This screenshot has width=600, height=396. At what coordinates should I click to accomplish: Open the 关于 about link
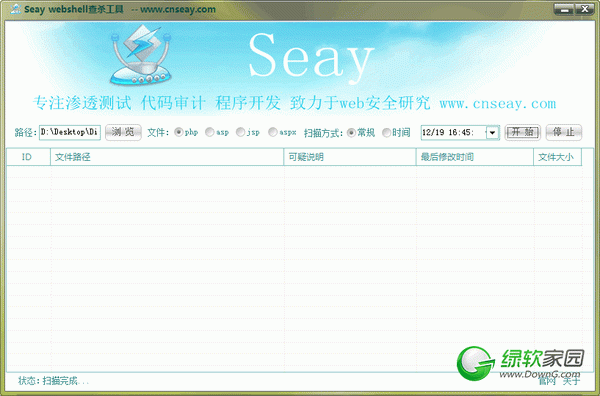(571, 381)
